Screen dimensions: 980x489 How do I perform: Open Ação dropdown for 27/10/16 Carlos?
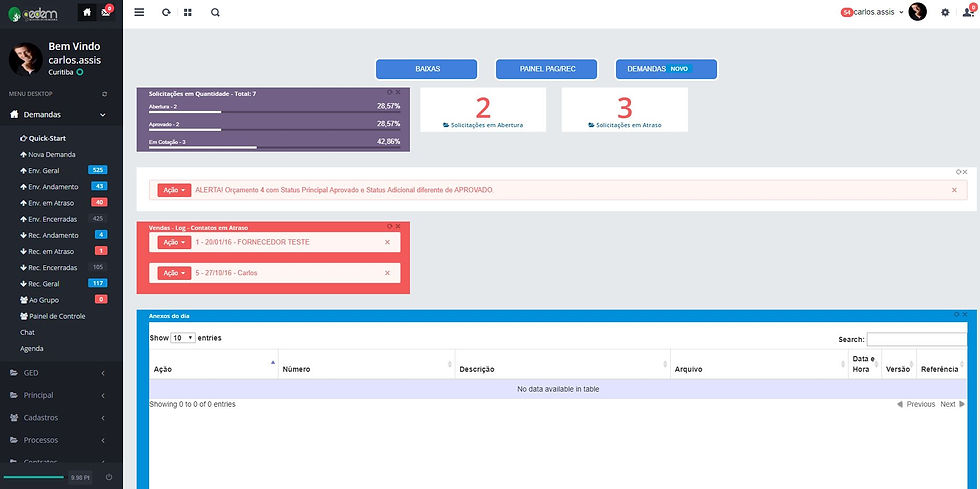point(174,273)
